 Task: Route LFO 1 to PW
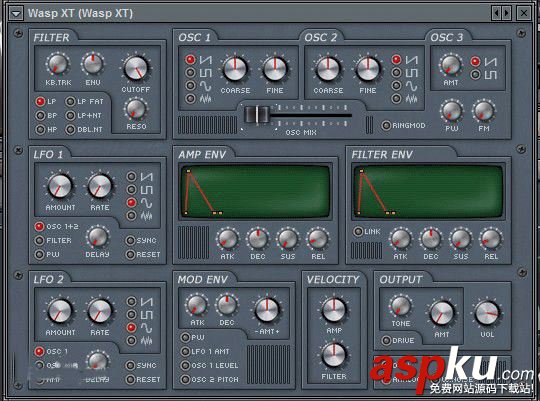[x=40, y=254]
